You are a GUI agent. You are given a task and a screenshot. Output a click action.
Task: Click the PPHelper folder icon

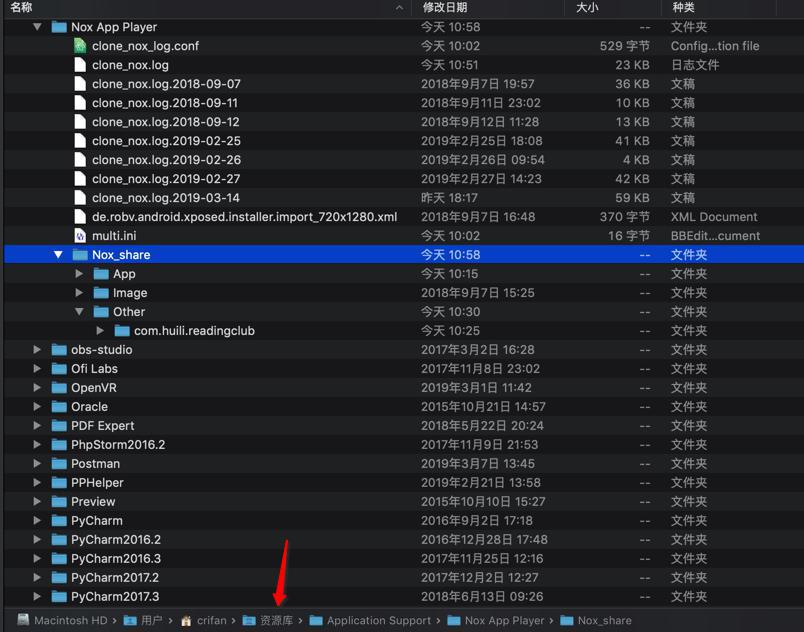pyautogui.click(x=59, y=482)
